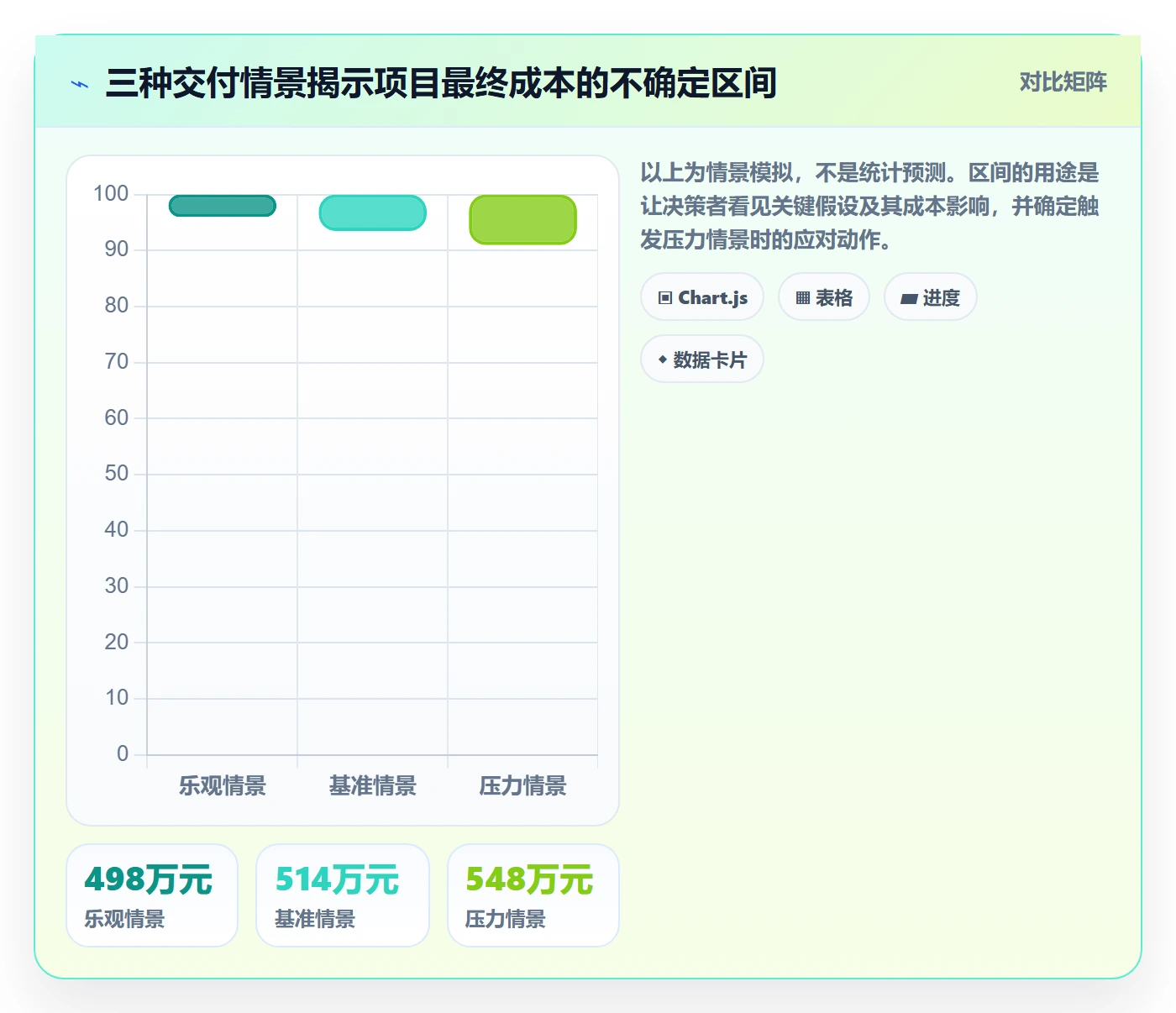
Task: Select the 数据卡片 tag chip
Action: point(702,360)
